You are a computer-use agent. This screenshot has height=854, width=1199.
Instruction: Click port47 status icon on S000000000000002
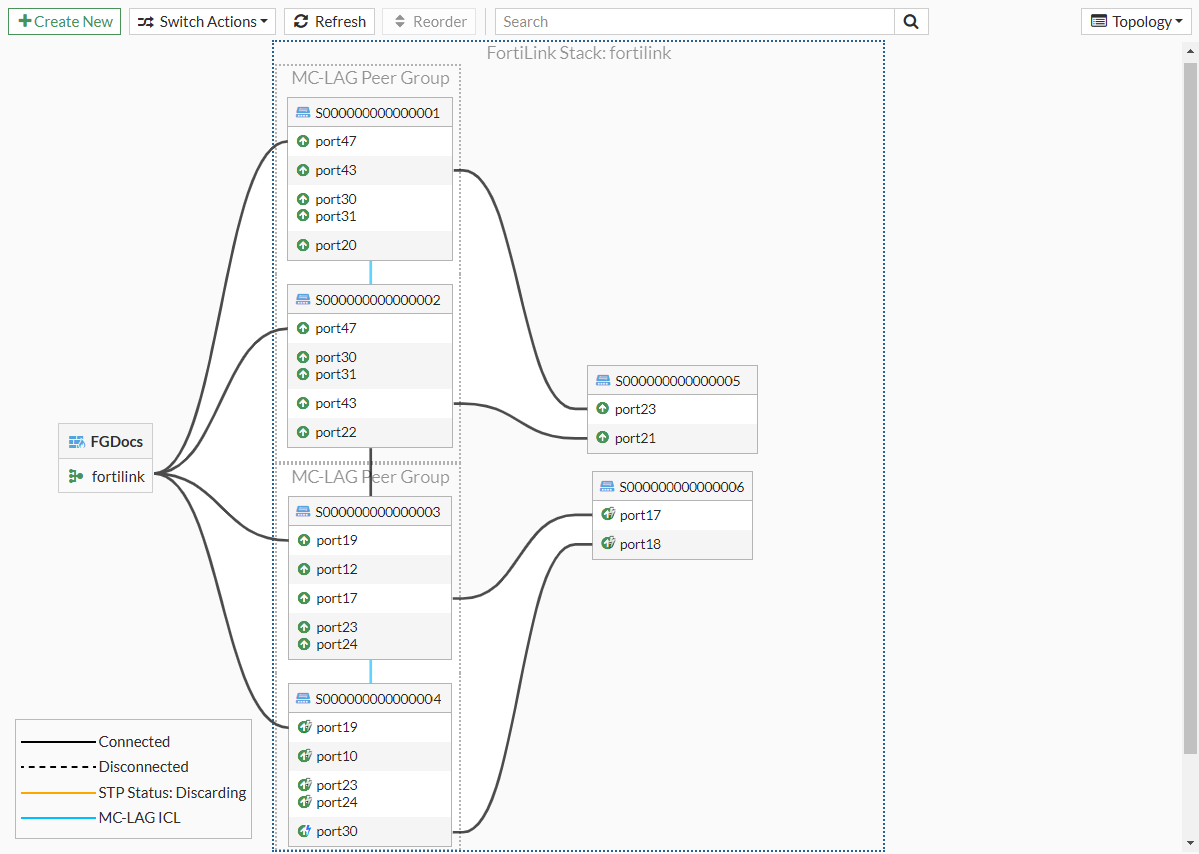coord(303,328)
